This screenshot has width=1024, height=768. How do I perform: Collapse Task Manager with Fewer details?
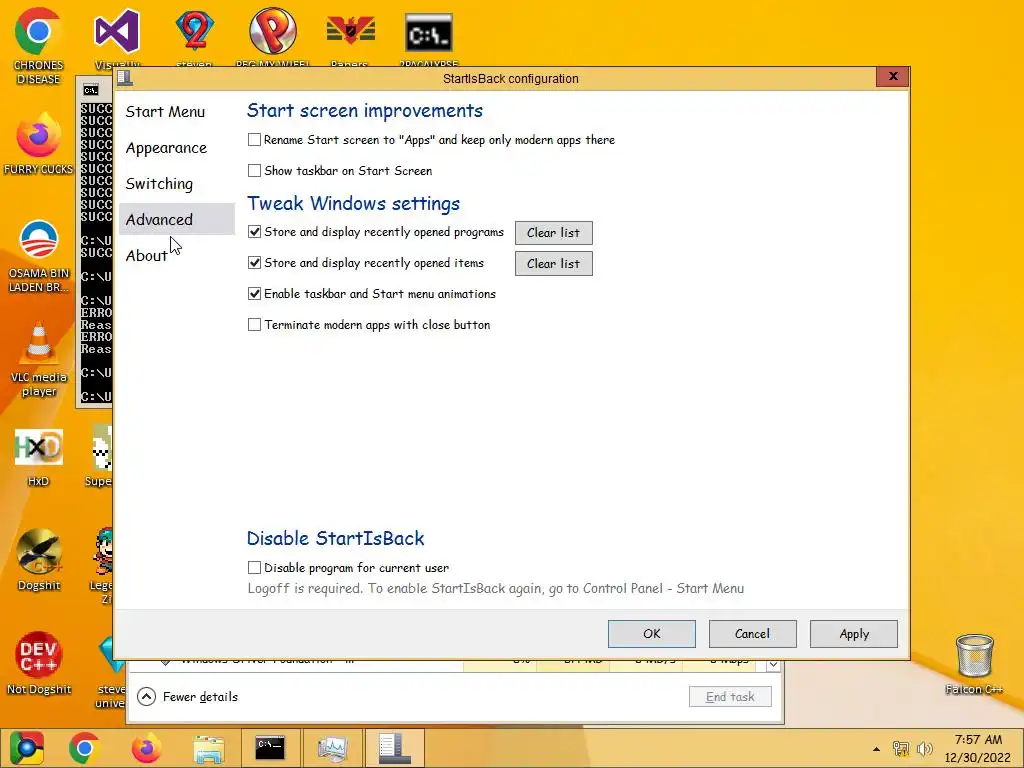click(x=188, y=697)
